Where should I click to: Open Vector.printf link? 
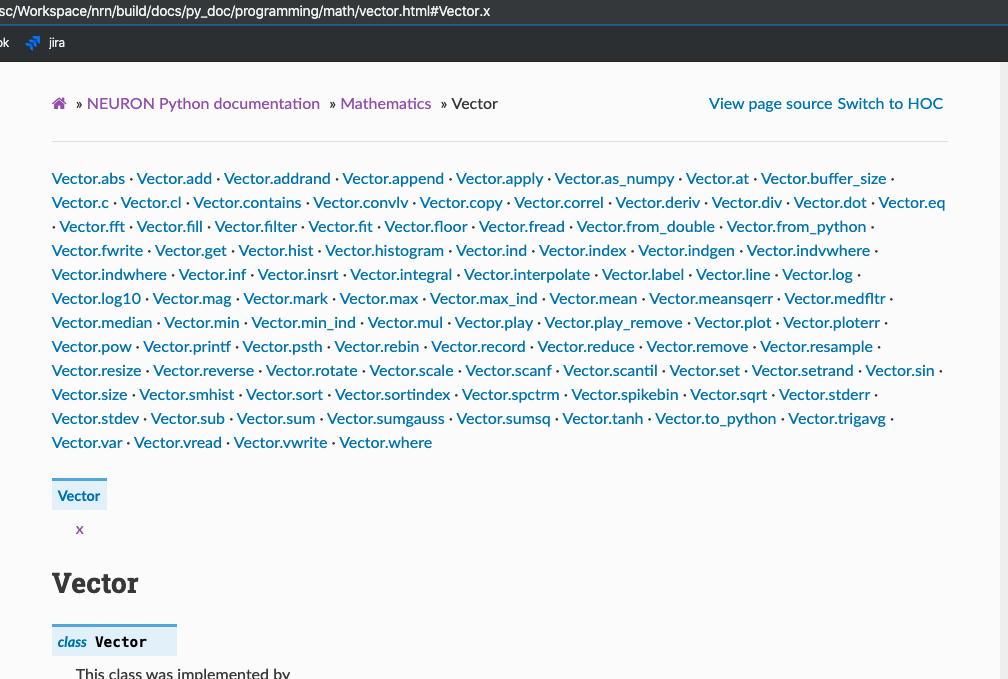click(187, 347)
